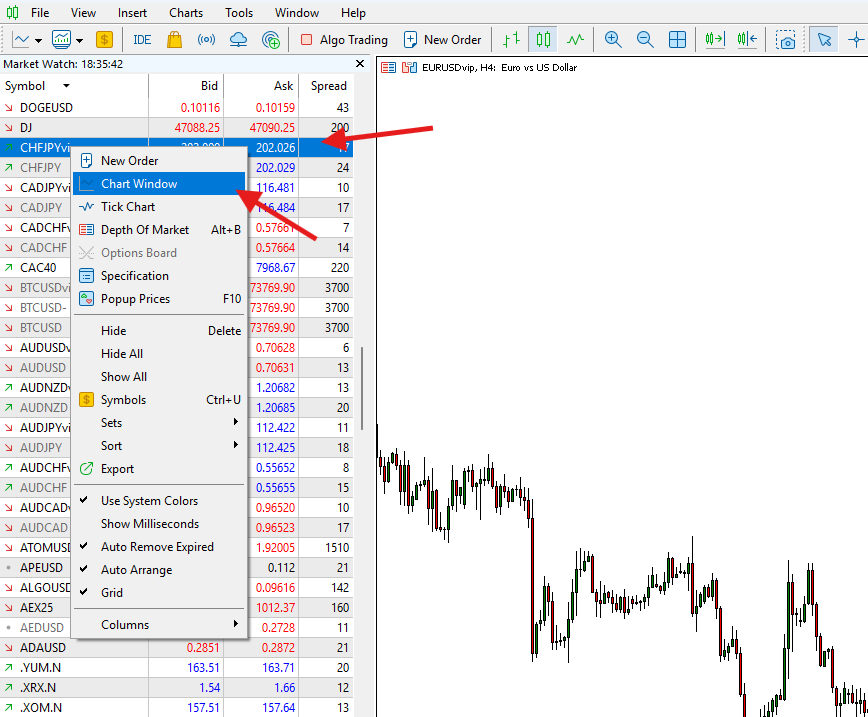This screenshot has width=868, height=717.
Task: Click the chart screenshot camera icon
Action: pyautogui.click(x=786, y=40)
